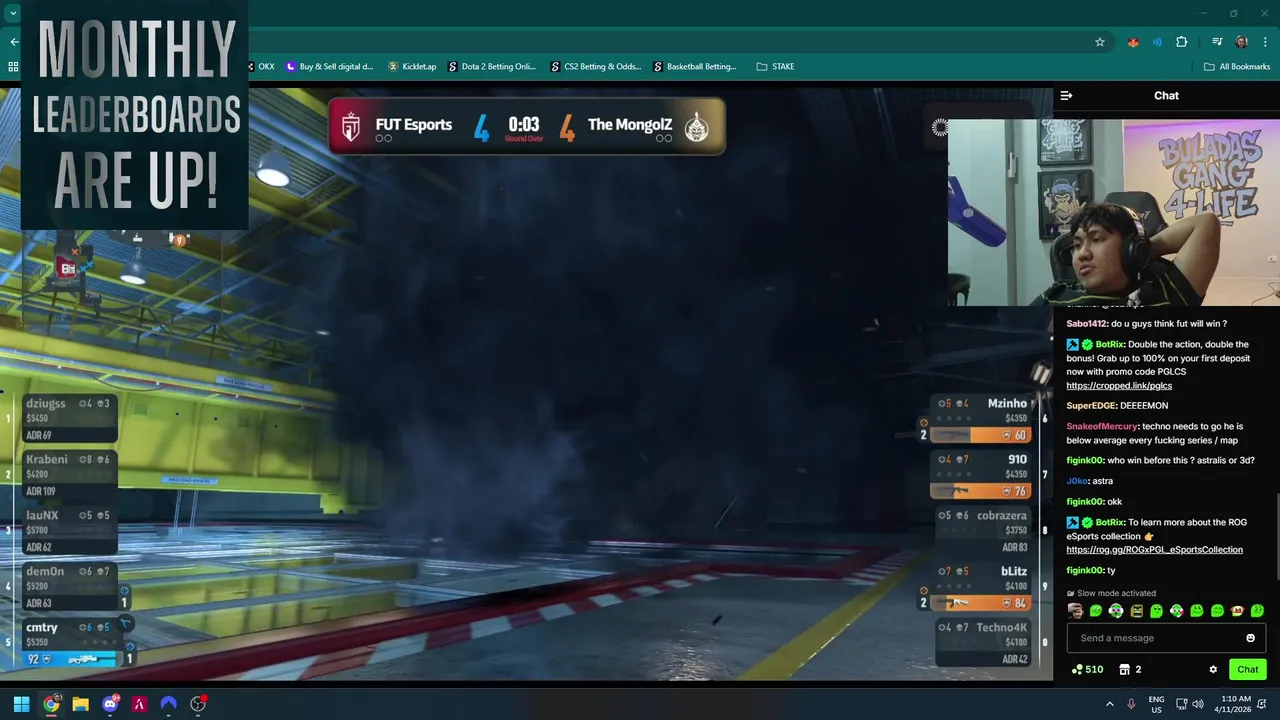Open the channel points balance showing 510
Screen dimensions: 1280x720
tap(1087, 670)
